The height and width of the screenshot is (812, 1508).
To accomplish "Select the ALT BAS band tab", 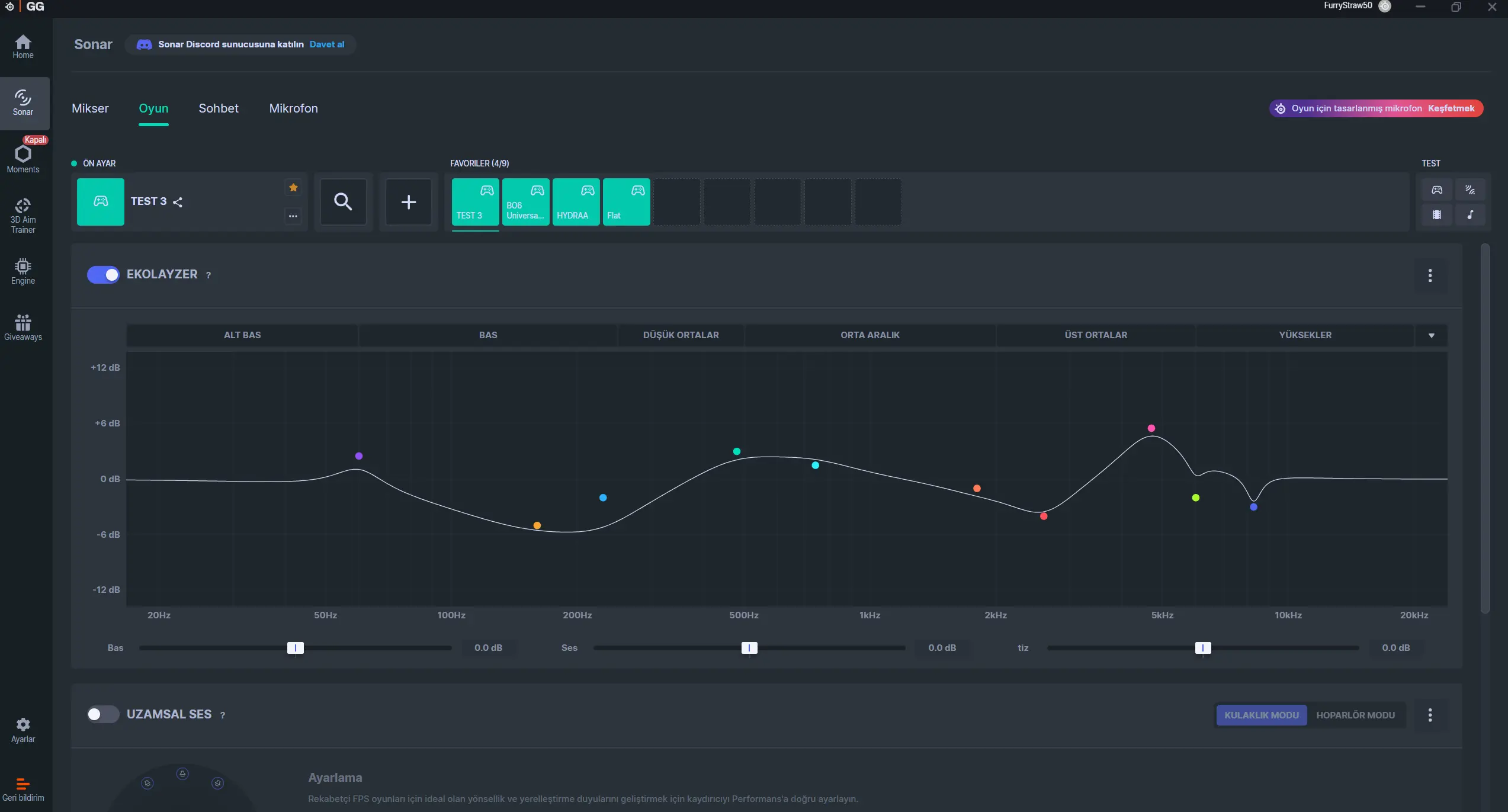I will (x=242, y=335).
